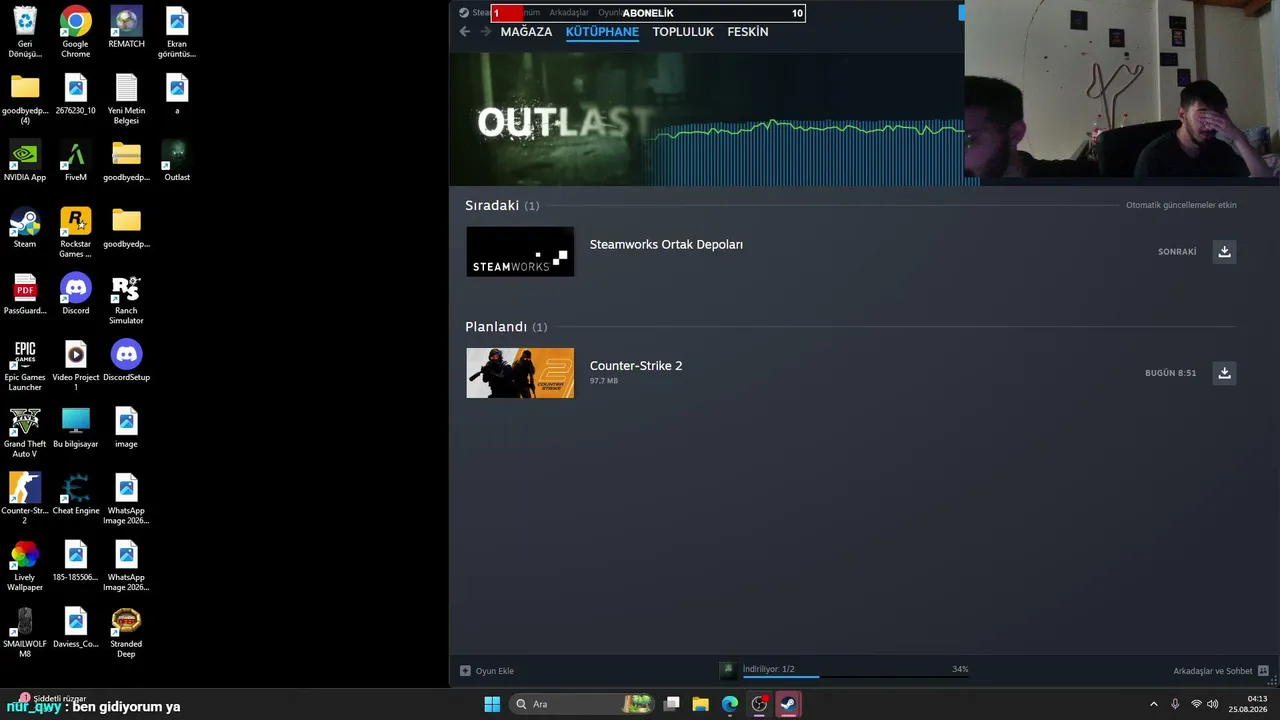
Task: Select the Steam desktop shortcut
Action: 25,227
